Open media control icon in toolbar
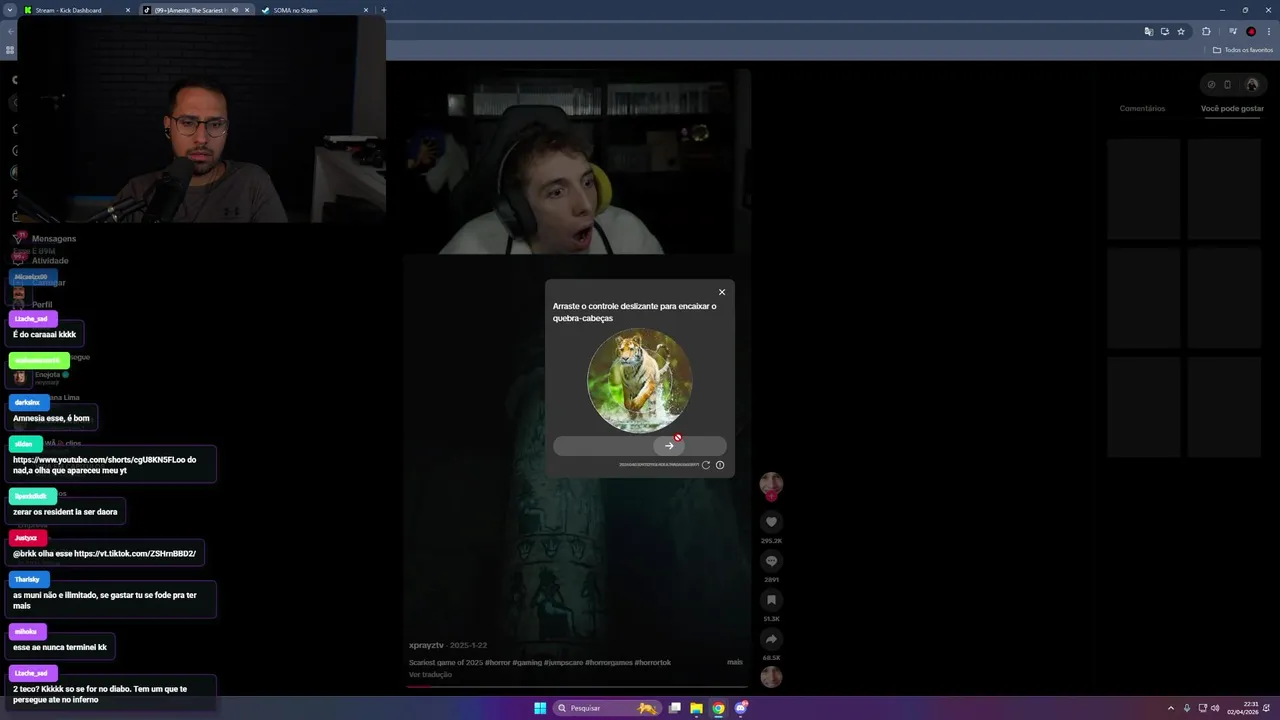Screen dimensions: 1280x720 1232,31
